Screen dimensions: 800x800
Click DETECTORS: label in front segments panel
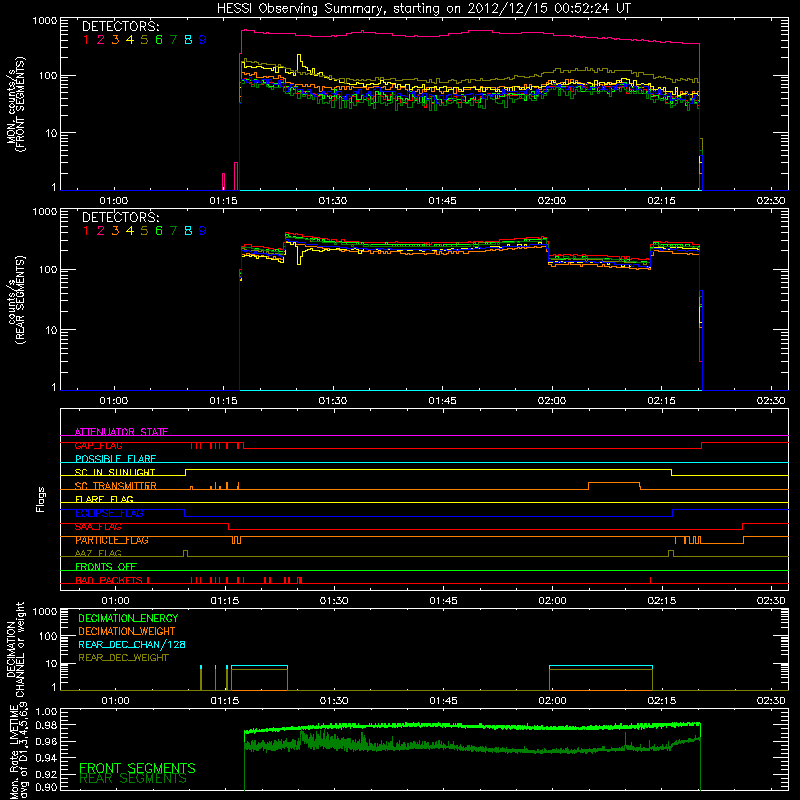120,26
